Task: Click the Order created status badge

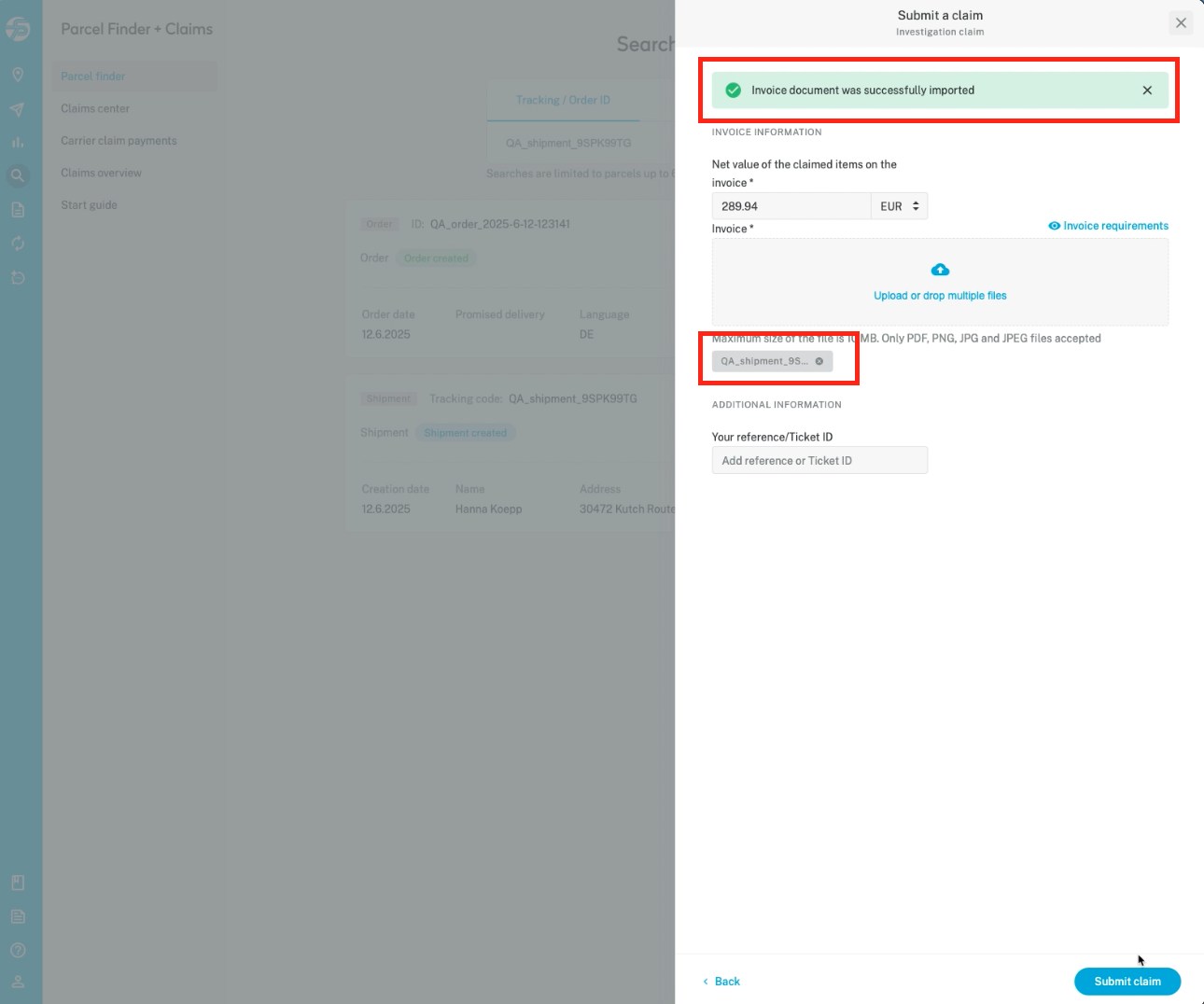Action: click(x=436, y=258)
